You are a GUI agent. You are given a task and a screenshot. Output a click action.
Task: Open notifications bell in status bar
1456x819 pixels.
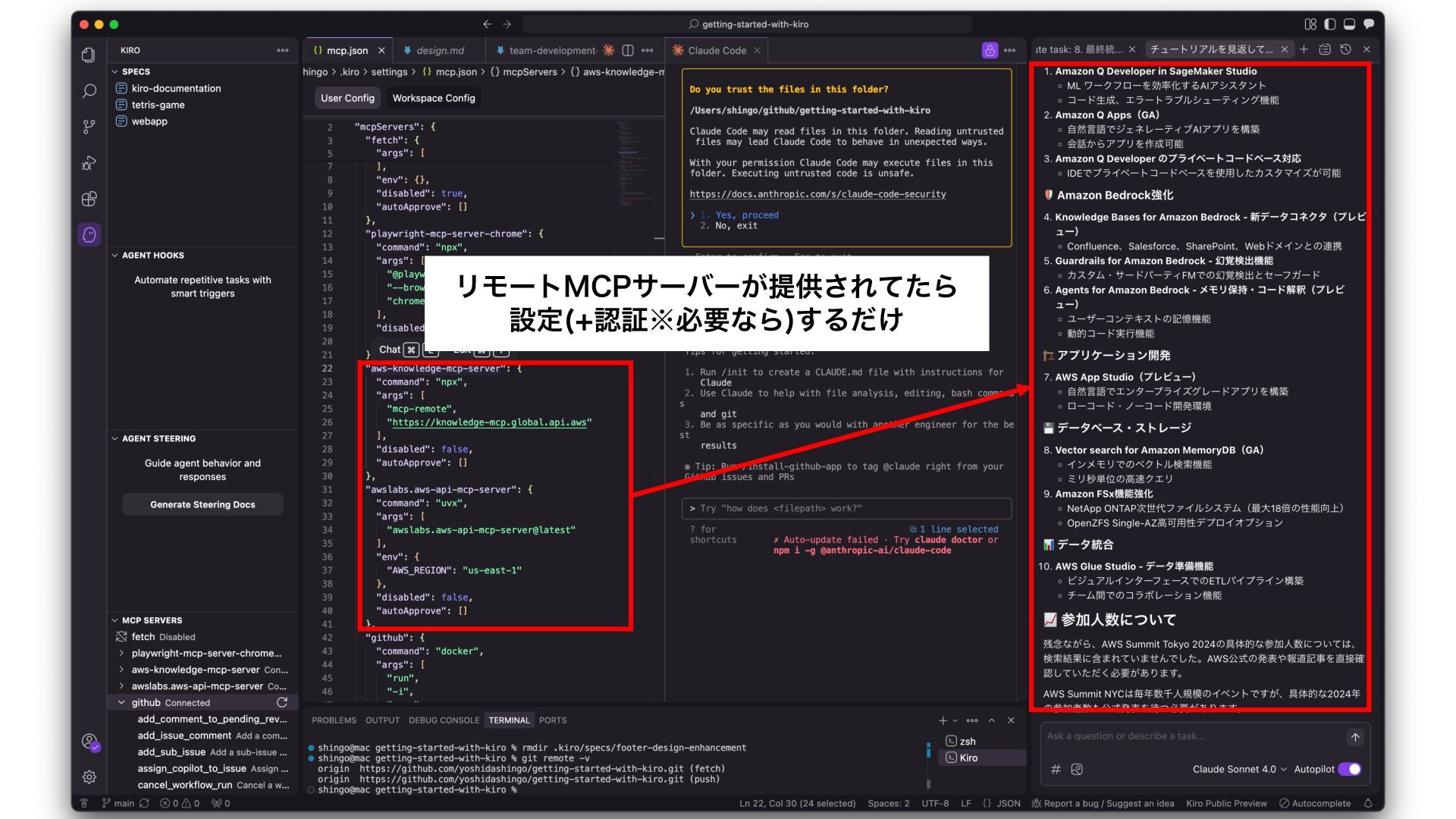pyautogui.click(x=1368, y=803)
